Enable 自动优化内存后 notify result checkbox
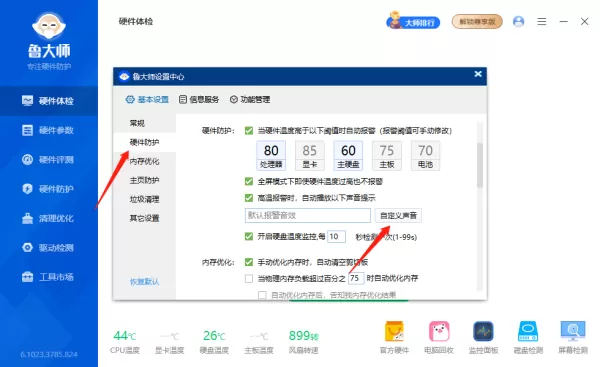Viewport: 600px width, 367px height. click(x=262, y=295)
